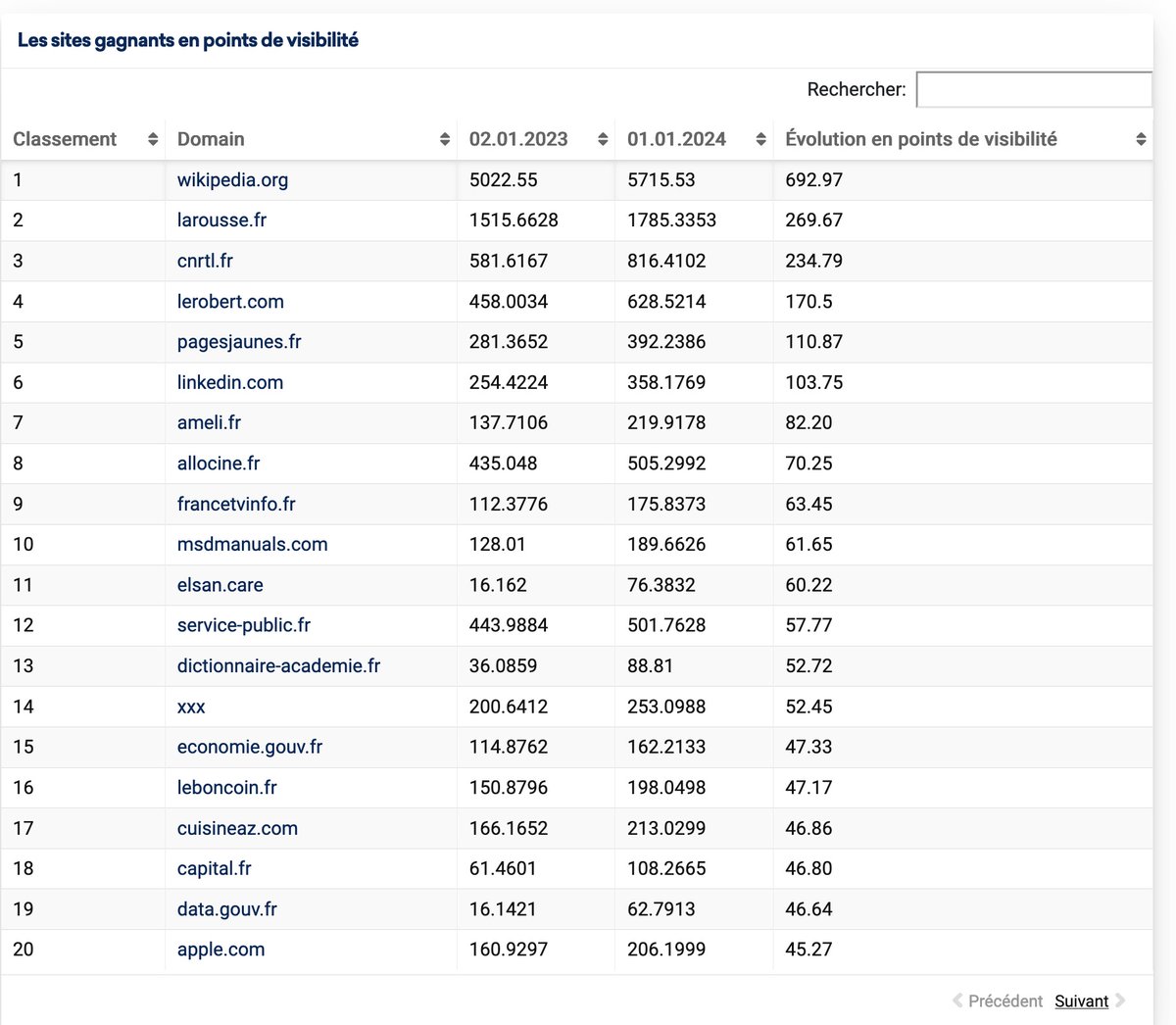
Task: Select the 63.45 evolution value
Action: click(x=809, y=504)
